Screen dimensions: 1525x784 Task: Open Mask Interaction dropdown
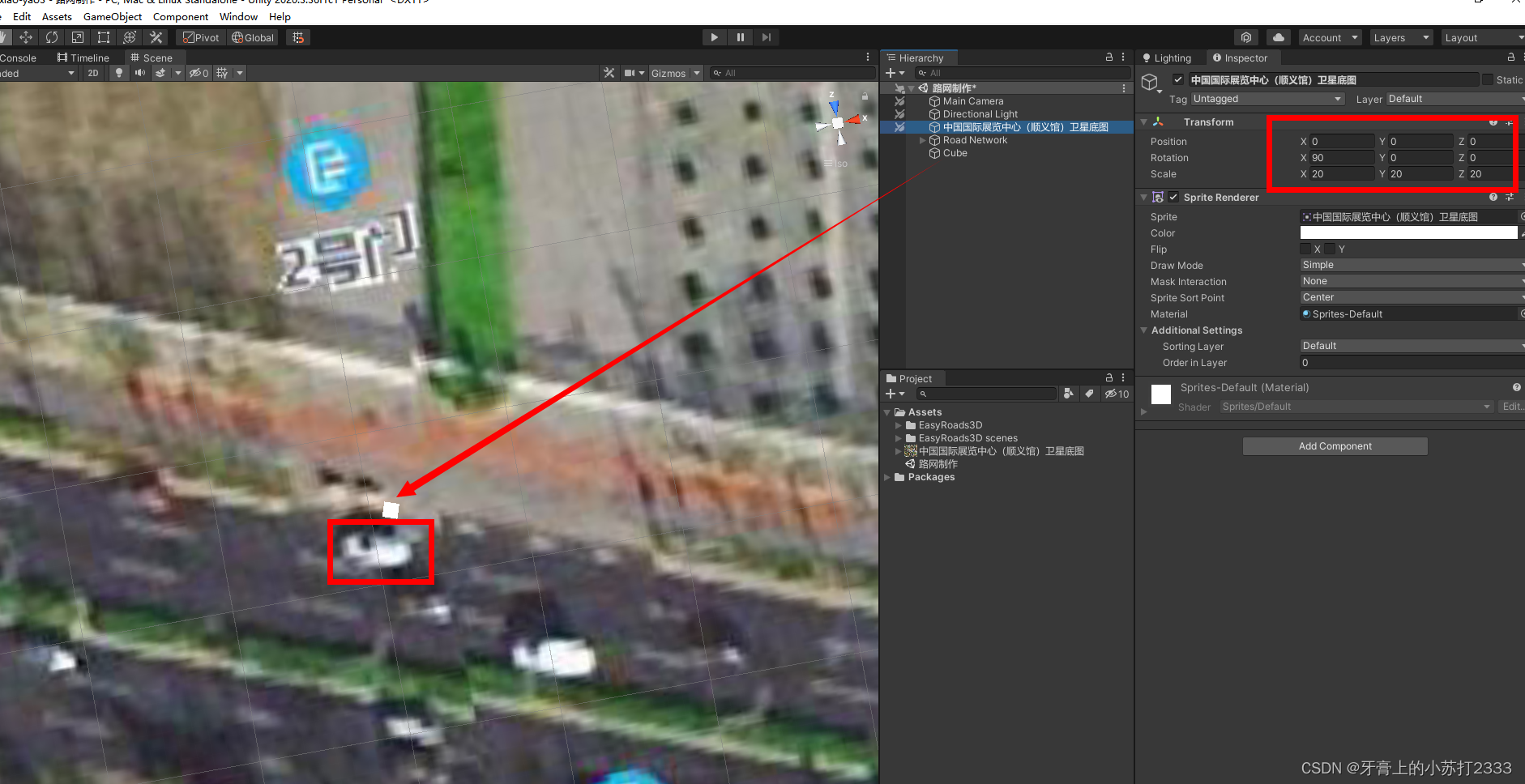1412,281
